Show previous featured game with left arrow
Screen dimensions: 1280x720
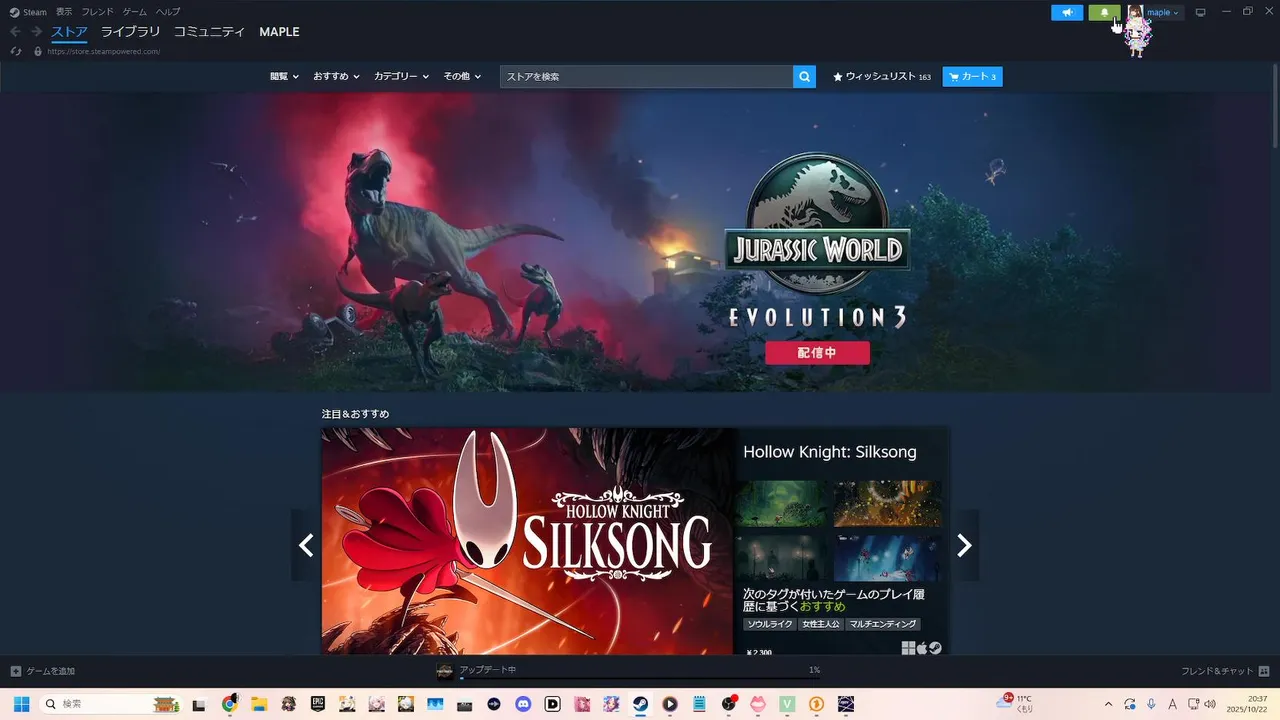[x=306, y=545]
